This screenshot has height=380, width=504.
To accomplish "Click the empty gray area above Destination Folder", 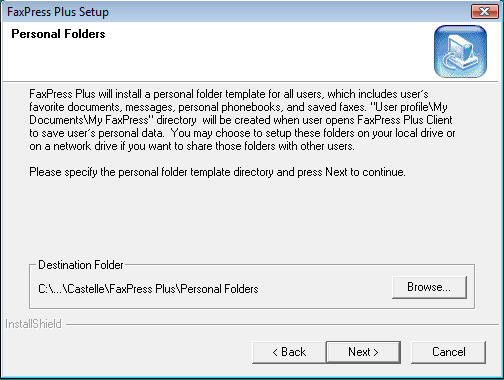I will tap(252, 220).
